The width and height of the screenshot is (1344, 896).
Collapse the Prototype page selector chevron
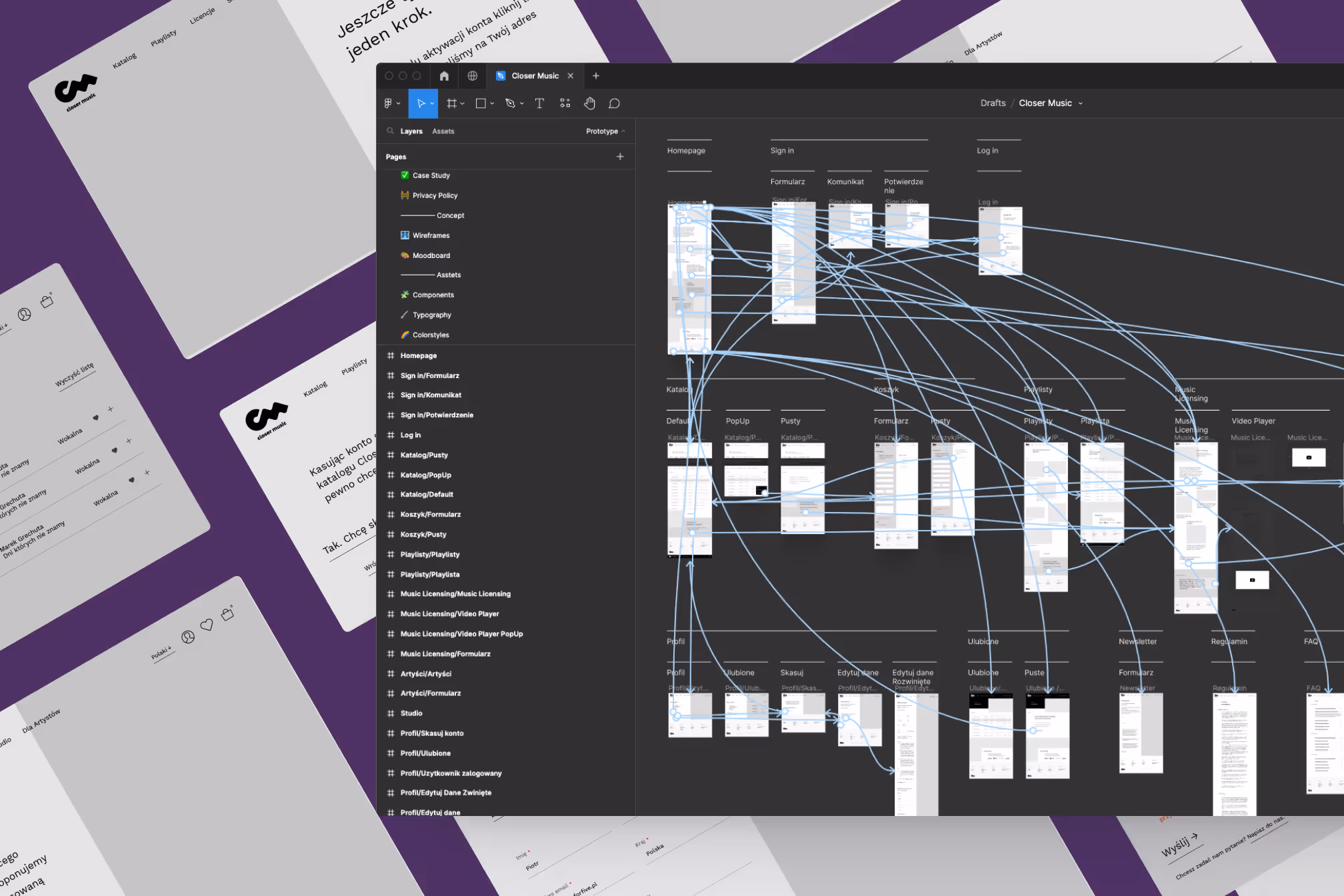(x=623, y=131)
